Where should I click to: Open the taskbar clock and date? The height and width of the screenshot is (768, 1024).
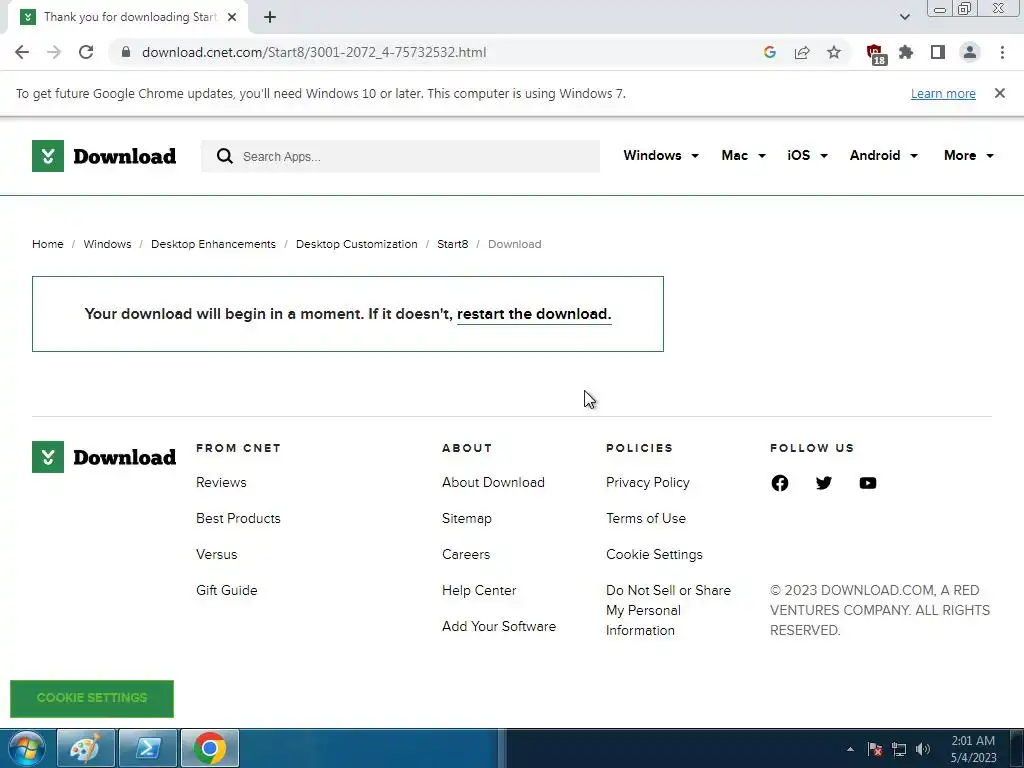click(973, 749)
